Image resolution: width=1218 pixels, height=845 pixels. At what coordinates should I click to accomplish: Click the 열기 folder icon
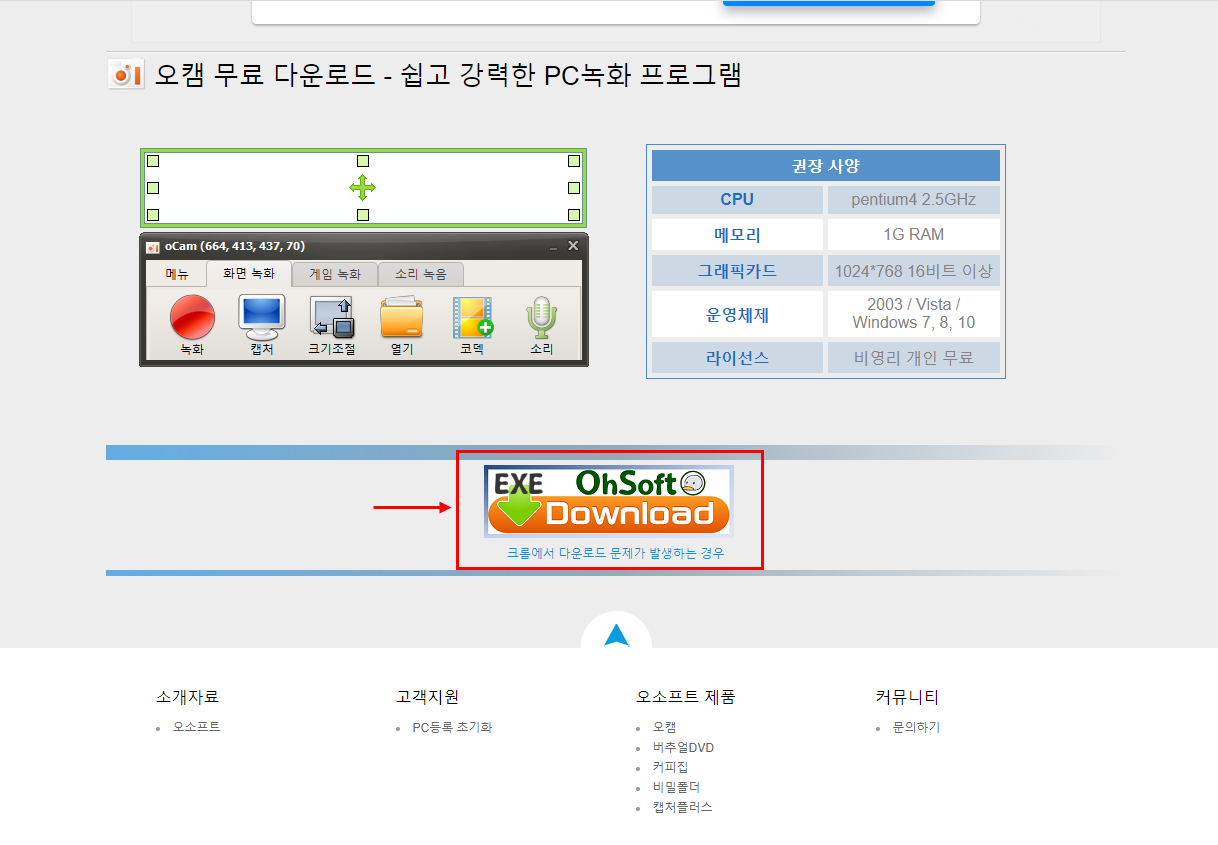tap(402, 319)
